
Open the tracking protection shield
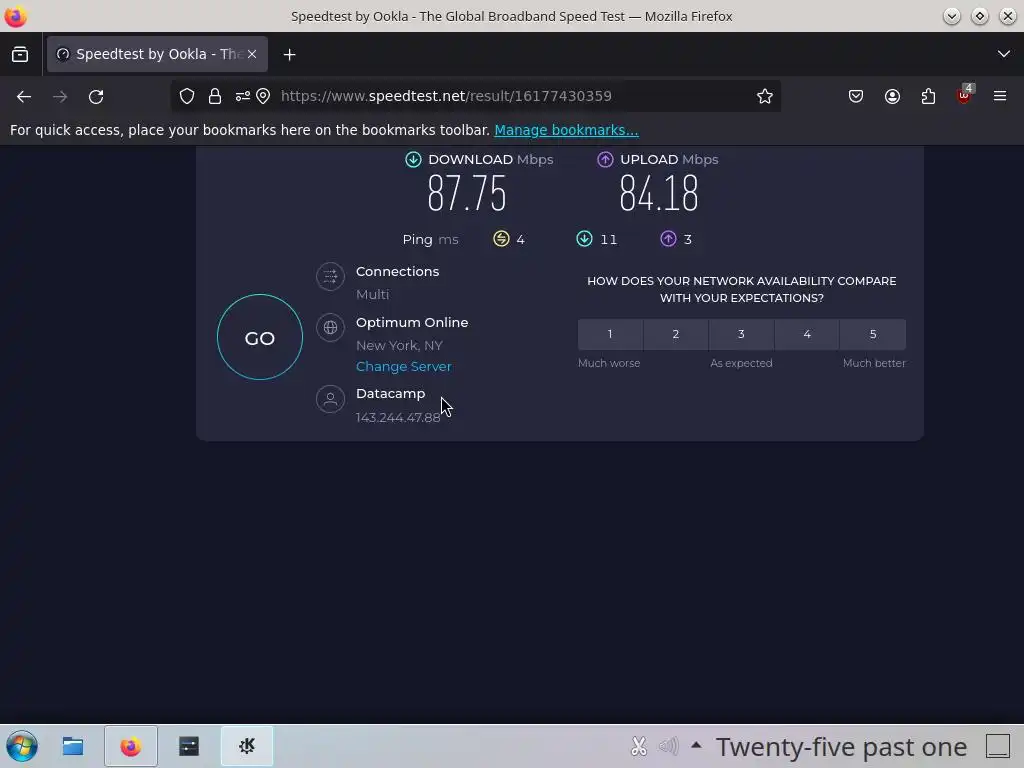187,97
